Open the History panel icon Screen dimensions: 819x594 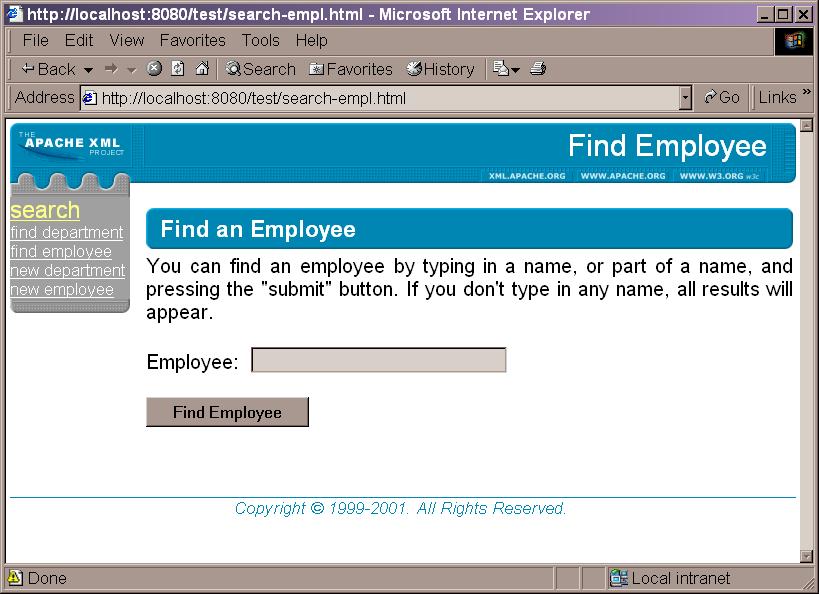(x=413, y=69)
